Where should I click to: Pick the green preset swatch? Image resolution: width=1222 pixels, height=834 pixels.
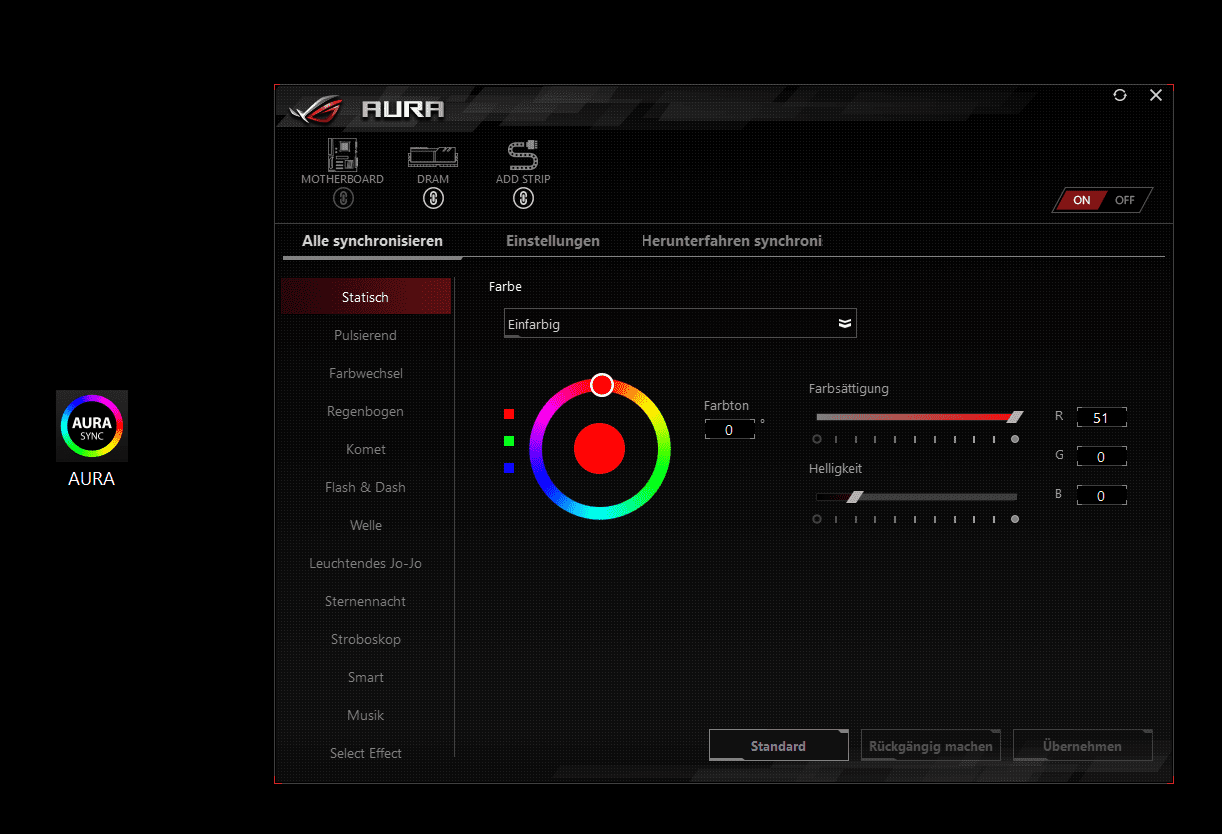click(509, 441)
